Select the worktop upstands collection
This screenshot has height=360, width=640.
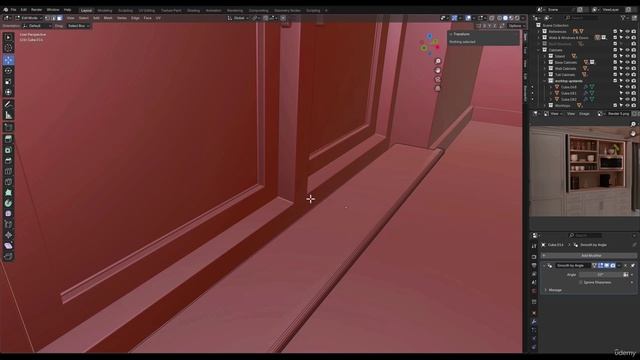tap(569, 81)
